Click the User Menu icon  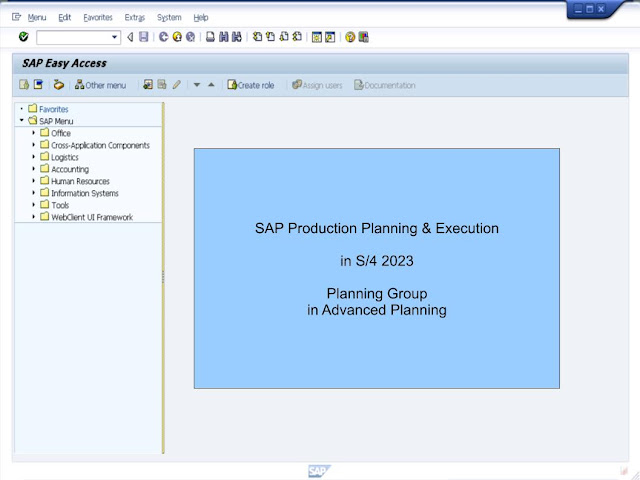tap(24, 85)
